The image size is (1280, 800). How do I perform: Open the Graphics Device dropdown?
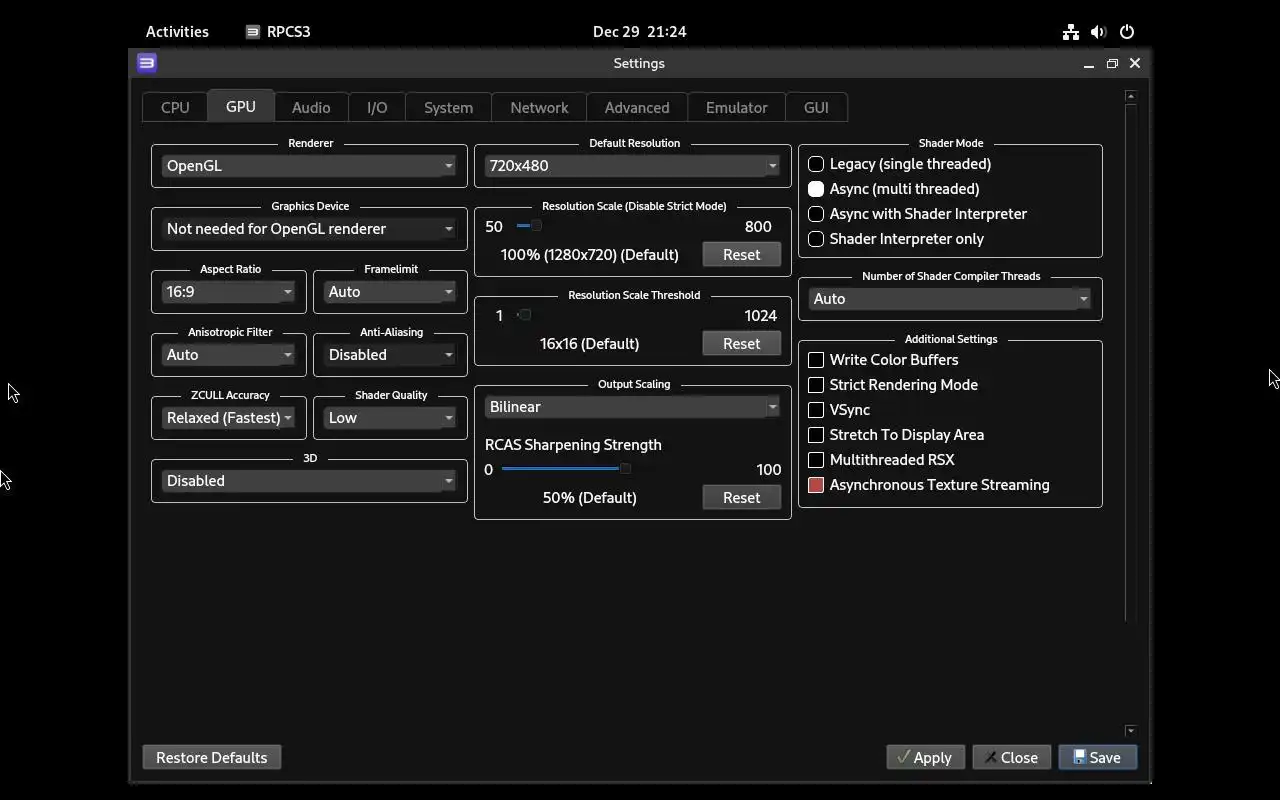click(x=309, y=229)
